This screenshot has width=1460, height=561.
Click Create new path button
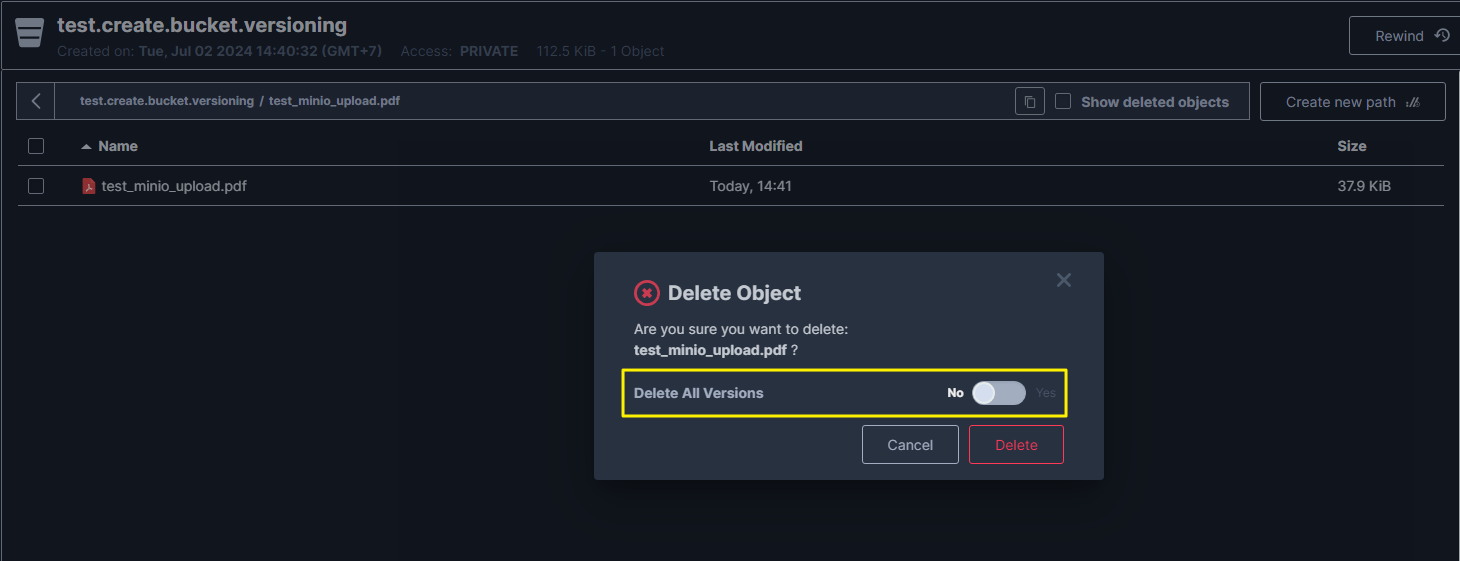tap(1352, 102)
